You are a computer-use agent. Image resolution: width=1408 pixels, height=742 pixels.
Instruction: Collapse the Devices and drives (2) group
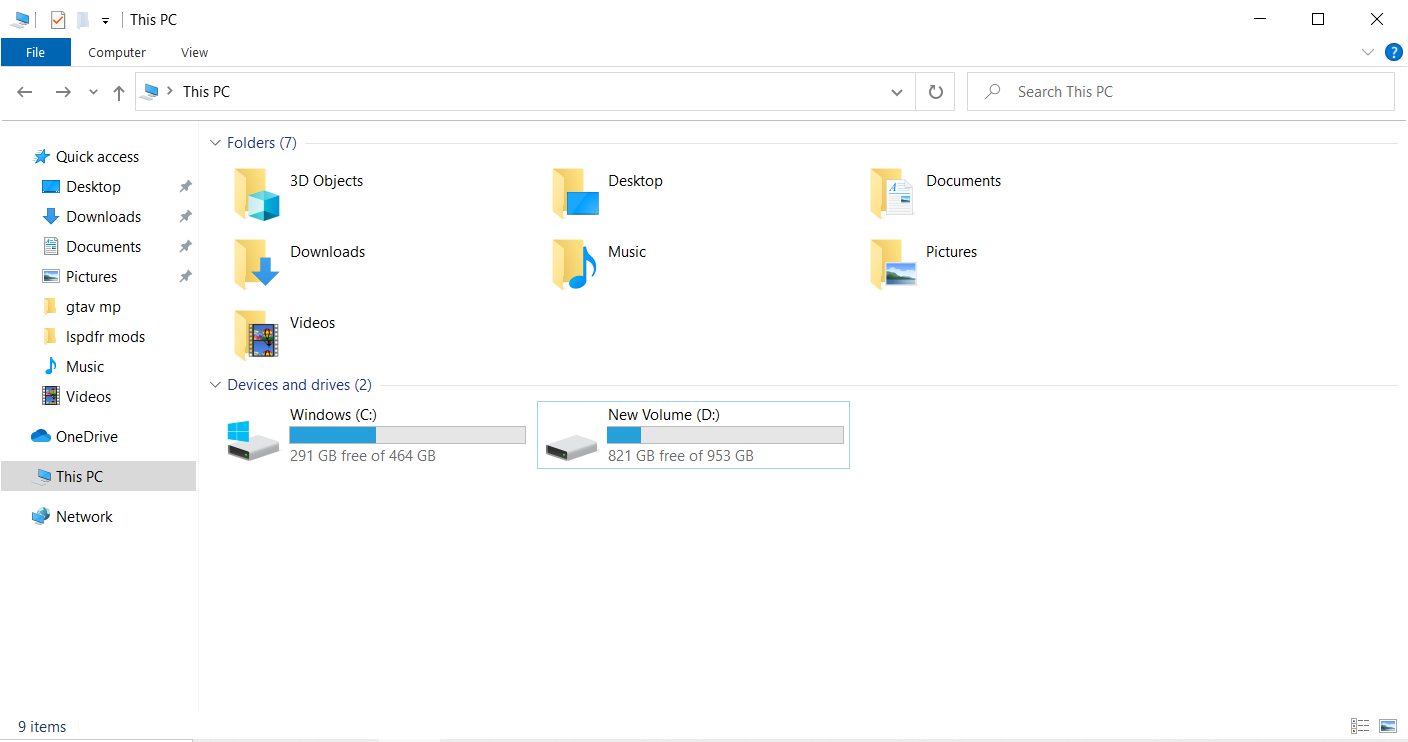pyautogui.click(x=215, y=385)
